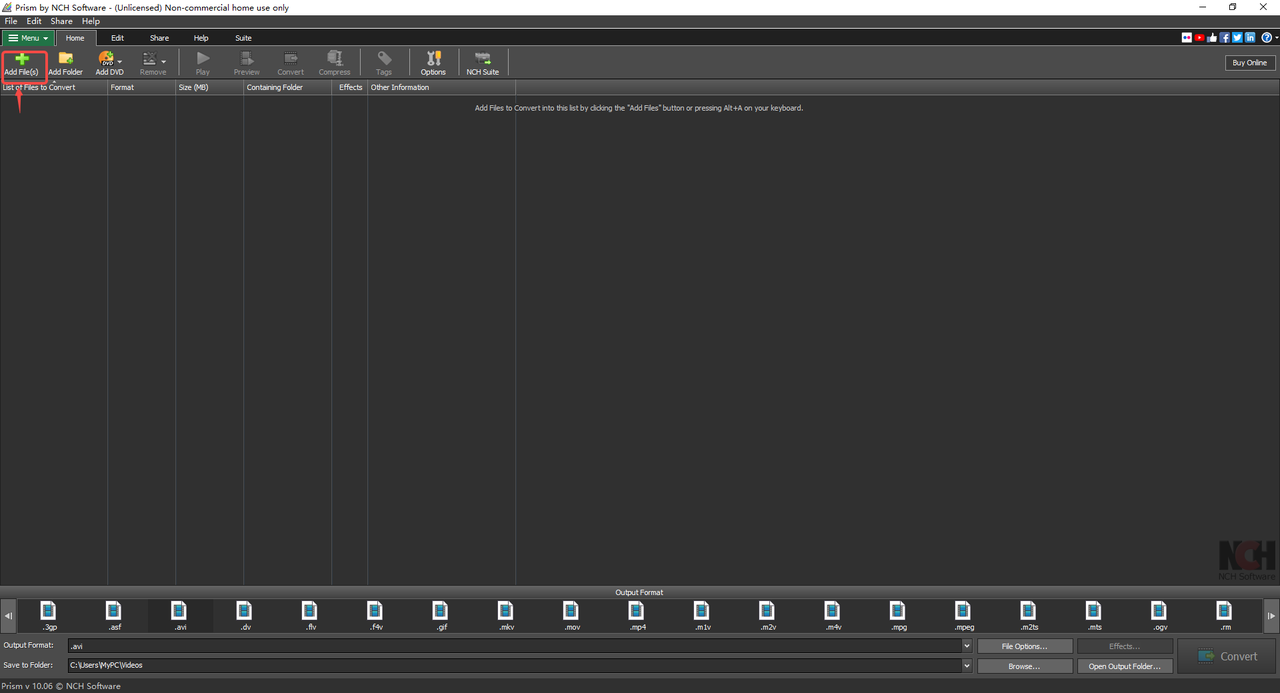The image size is (1280, 693).
Task: Show more formats with the right arrow
Action: [x=1271, y=616]
